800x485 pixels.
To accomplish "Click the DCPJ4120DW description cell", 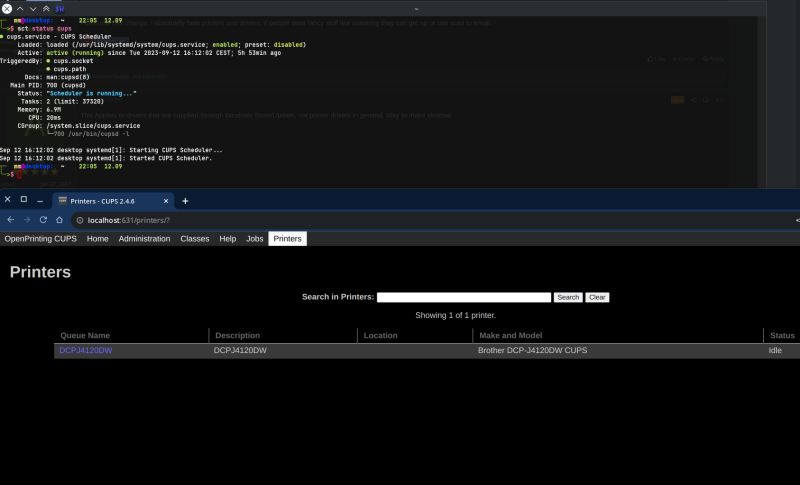I will [240, 350].
